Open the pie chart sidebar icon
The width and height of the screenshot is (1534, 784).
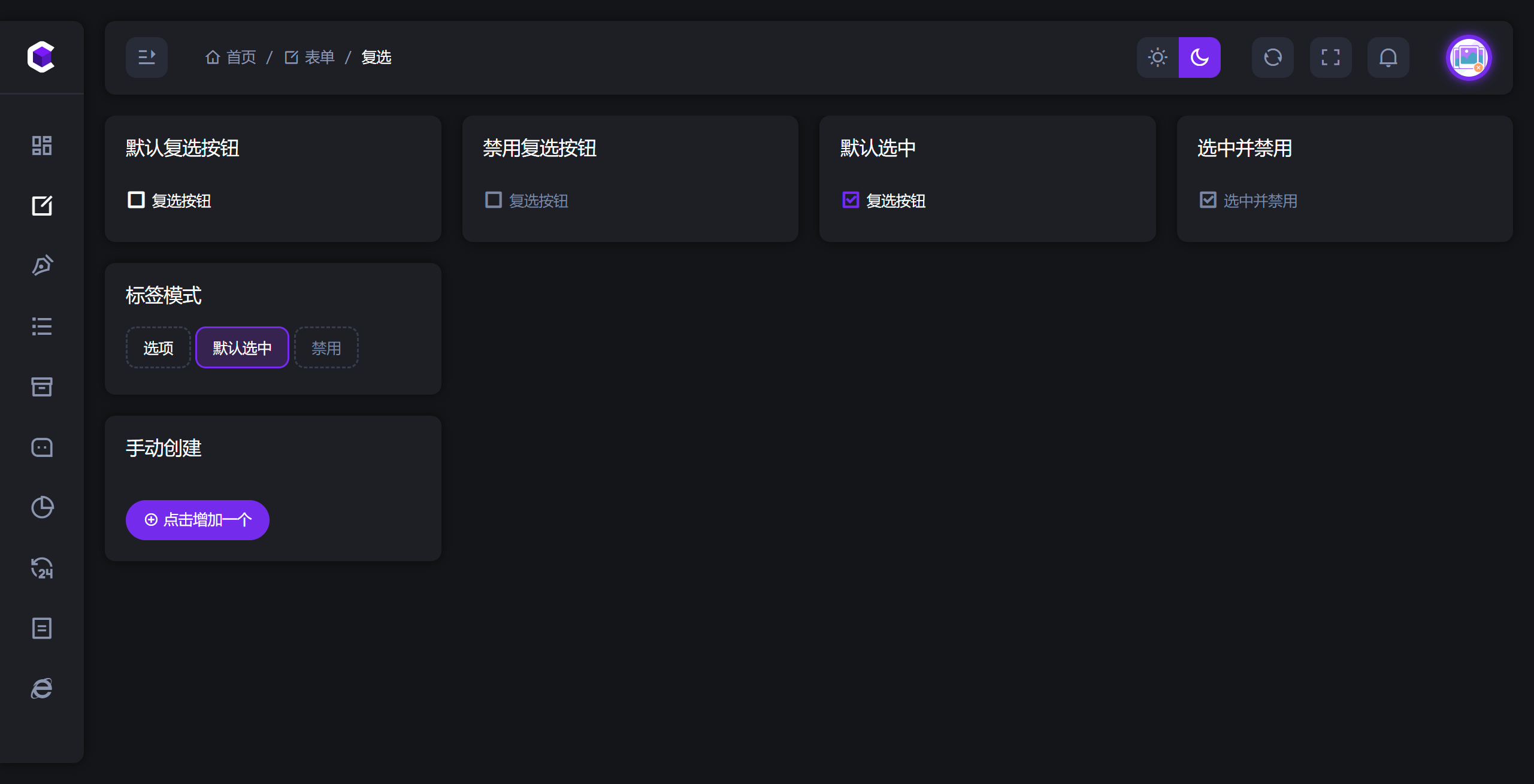[x=42, y=507]
